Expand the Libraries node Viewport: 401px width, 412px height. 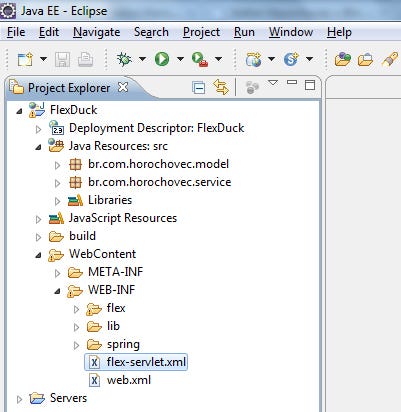click(58, 201)
